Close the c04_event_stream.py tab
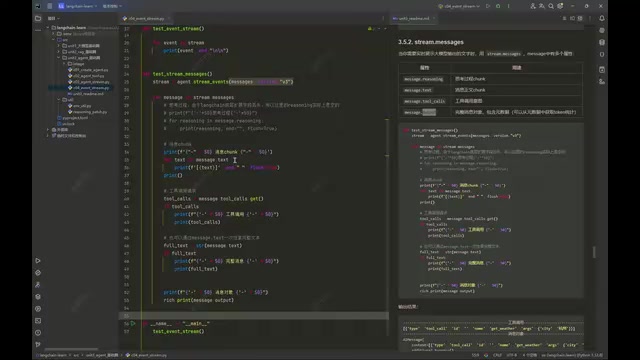The height and width of the screenshot is (360, 640). (169, 18)
